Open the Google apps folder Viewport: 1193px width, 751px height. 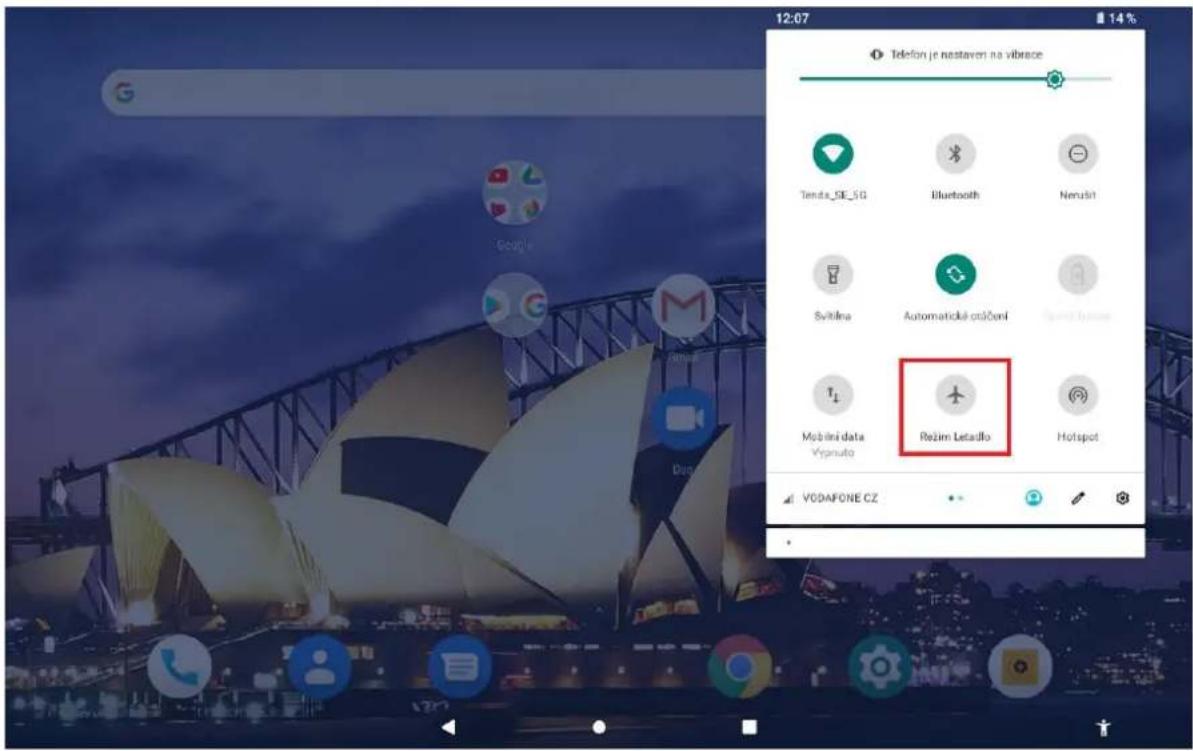514,193
